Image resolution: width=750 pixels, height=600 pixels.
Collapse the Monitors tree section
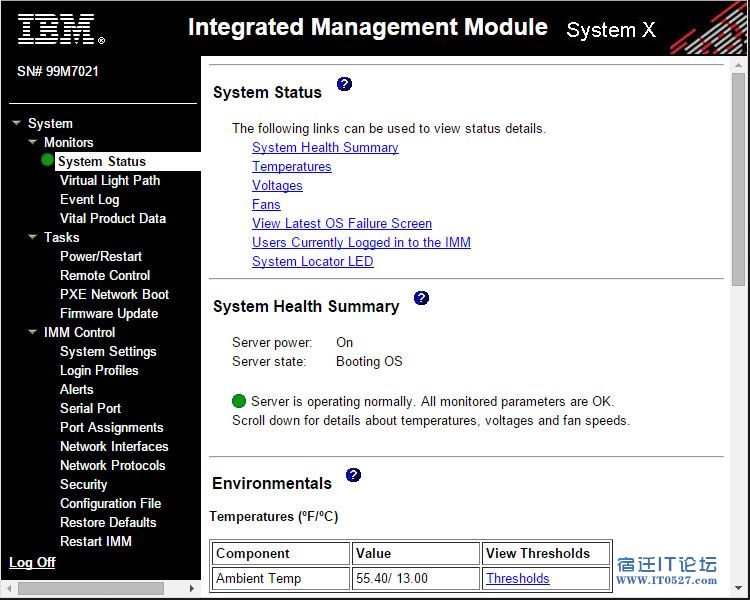(33, 142)
